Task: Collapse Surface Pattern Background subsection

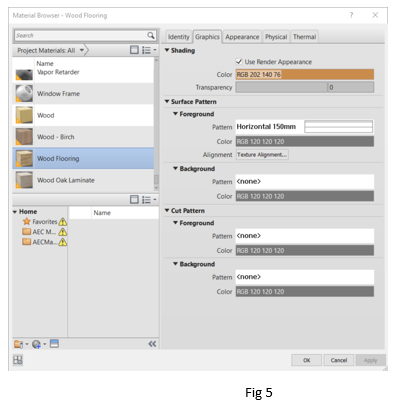Action: click(175, 168)
